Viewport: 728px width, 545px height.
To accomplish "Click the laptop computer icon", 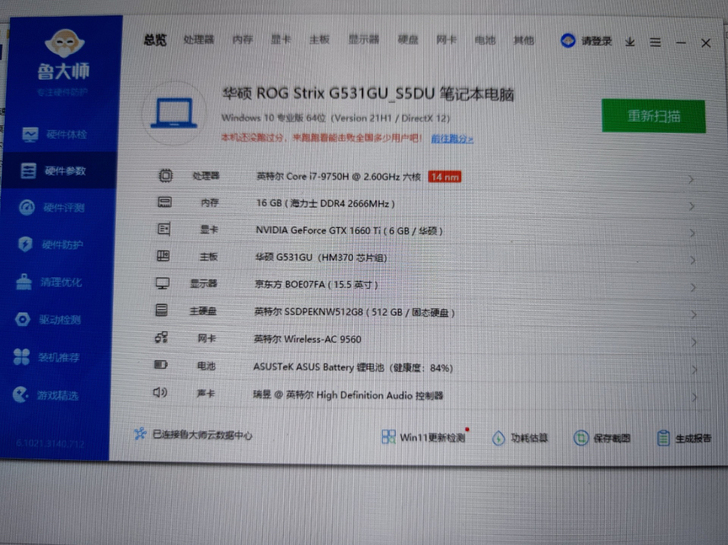I will click(x=174, y=113).
